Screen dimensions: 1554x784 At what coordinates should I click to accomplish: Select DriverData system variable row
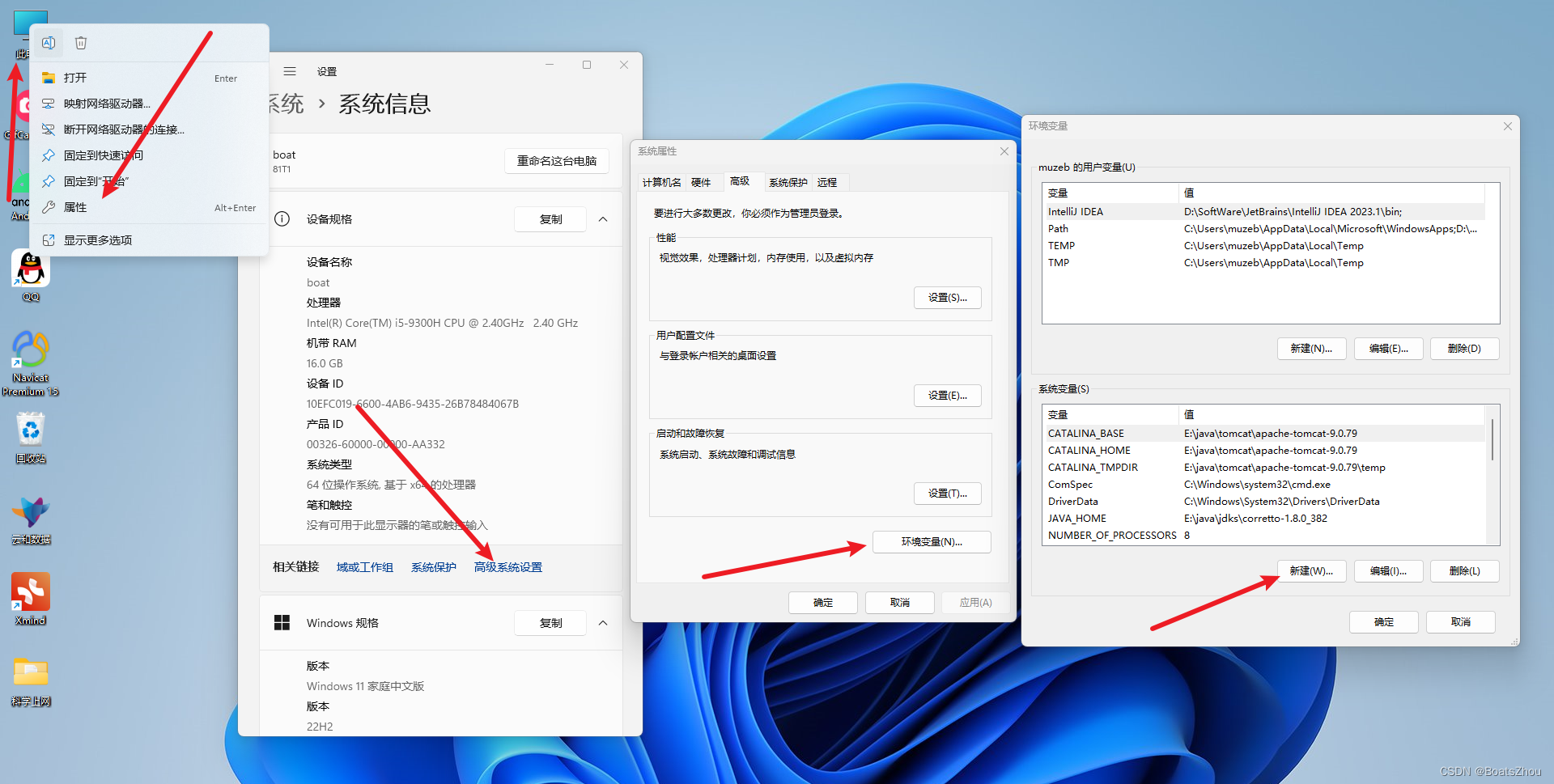coord(1264,502)
